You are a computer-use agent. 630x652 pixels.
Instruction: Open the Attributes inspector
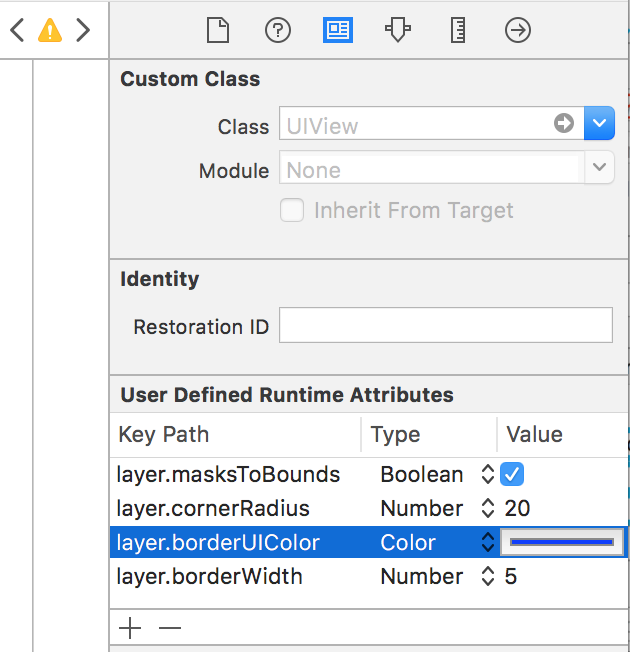coord(398,30)
